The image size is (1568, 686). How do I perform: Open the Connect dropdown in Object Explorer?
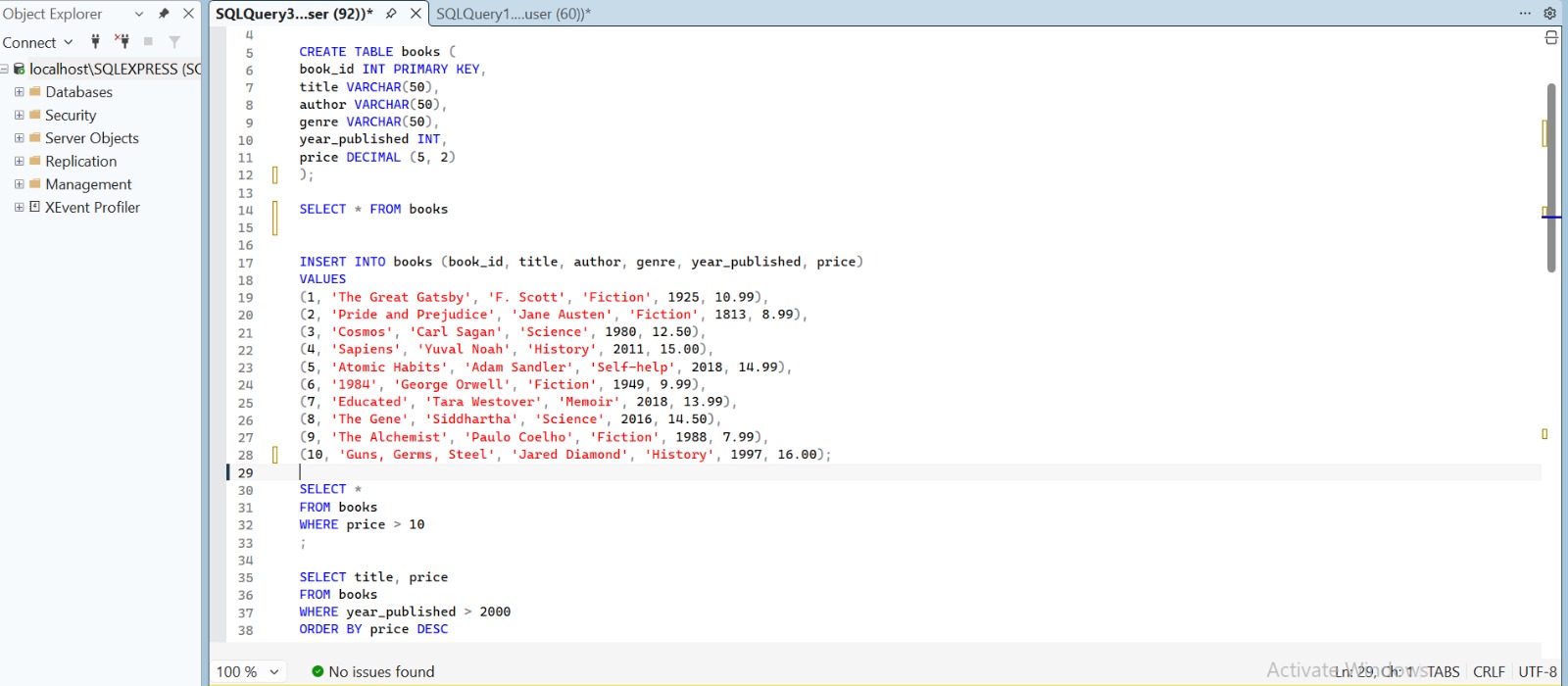pyautogui.click(x=37, y=42)
